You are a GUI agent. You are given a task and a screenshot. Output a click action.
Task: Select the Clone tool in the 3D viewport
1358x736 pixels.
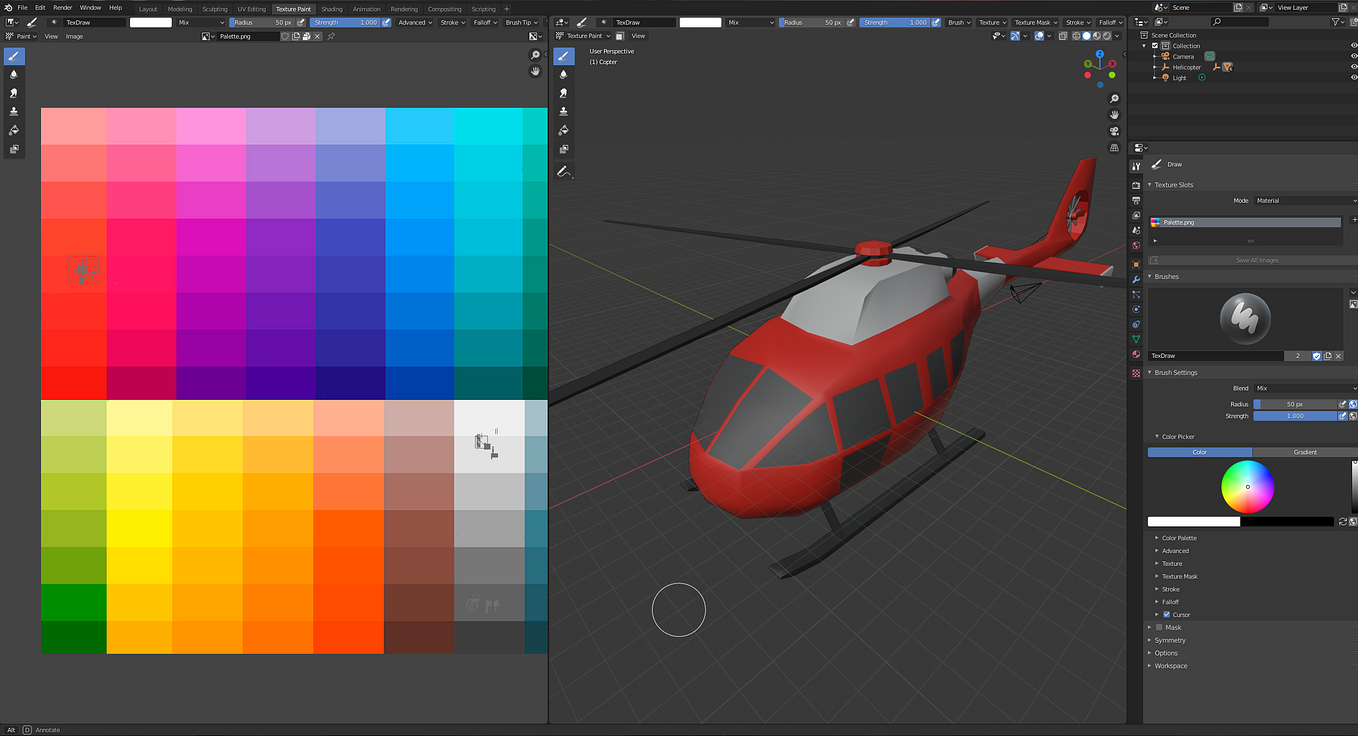[564, 111]
